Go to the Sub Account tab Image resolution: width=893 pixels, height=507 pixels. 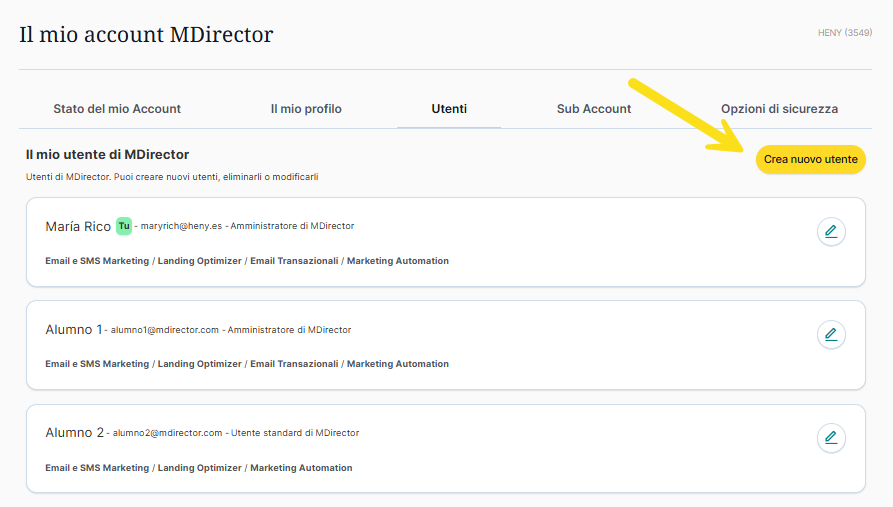594,109
